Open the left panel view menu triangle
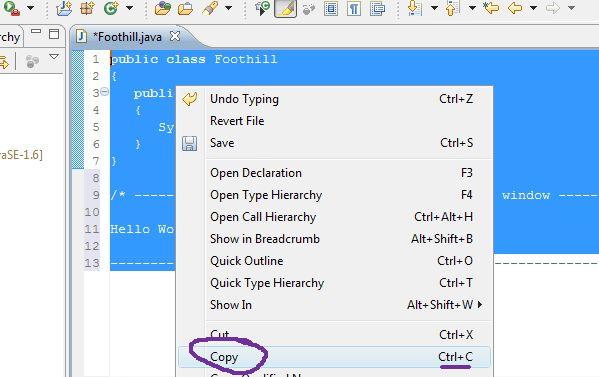This screenshot has height=377, width=599. coord(54,57)
